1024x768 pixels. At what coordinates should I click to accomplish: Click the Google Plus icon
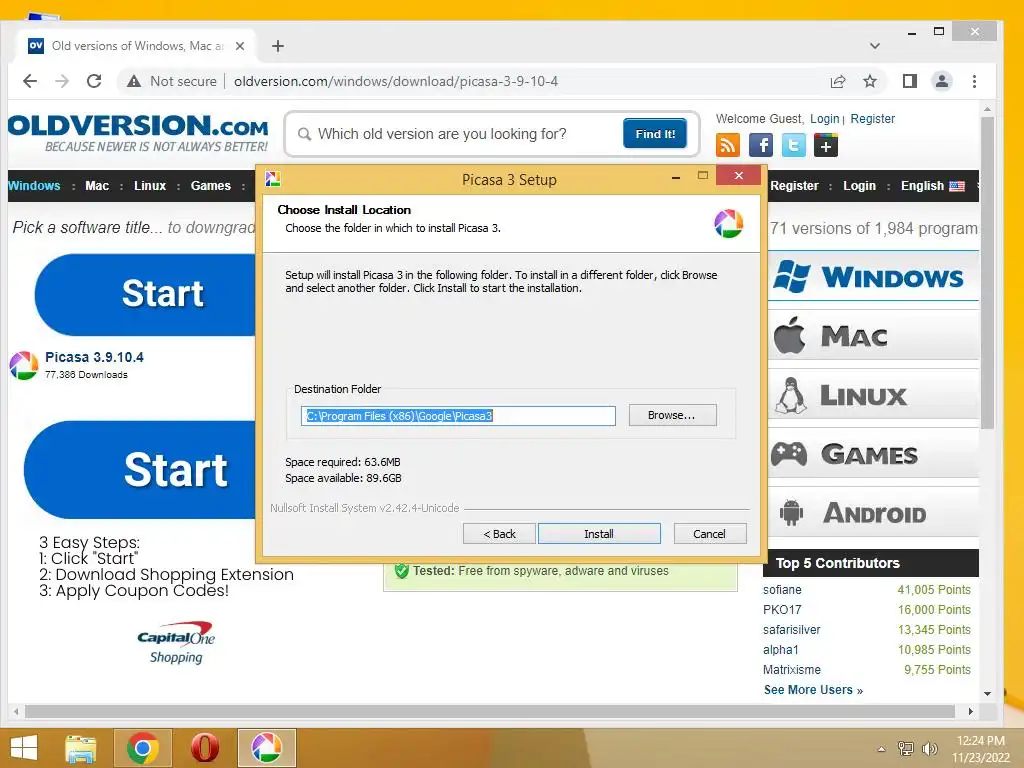coord(825,145)
